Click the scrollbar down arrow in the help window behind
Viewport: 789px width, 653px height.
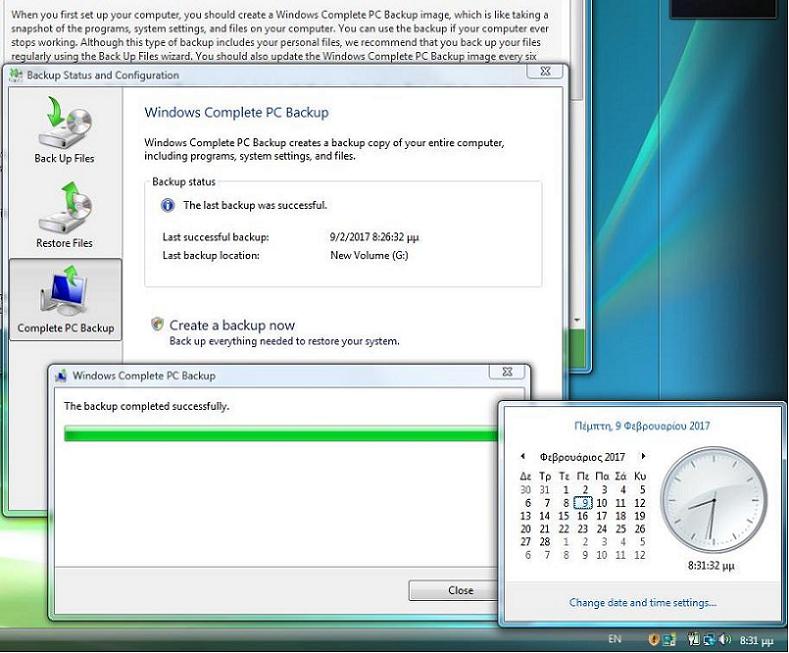pos(577,320)
